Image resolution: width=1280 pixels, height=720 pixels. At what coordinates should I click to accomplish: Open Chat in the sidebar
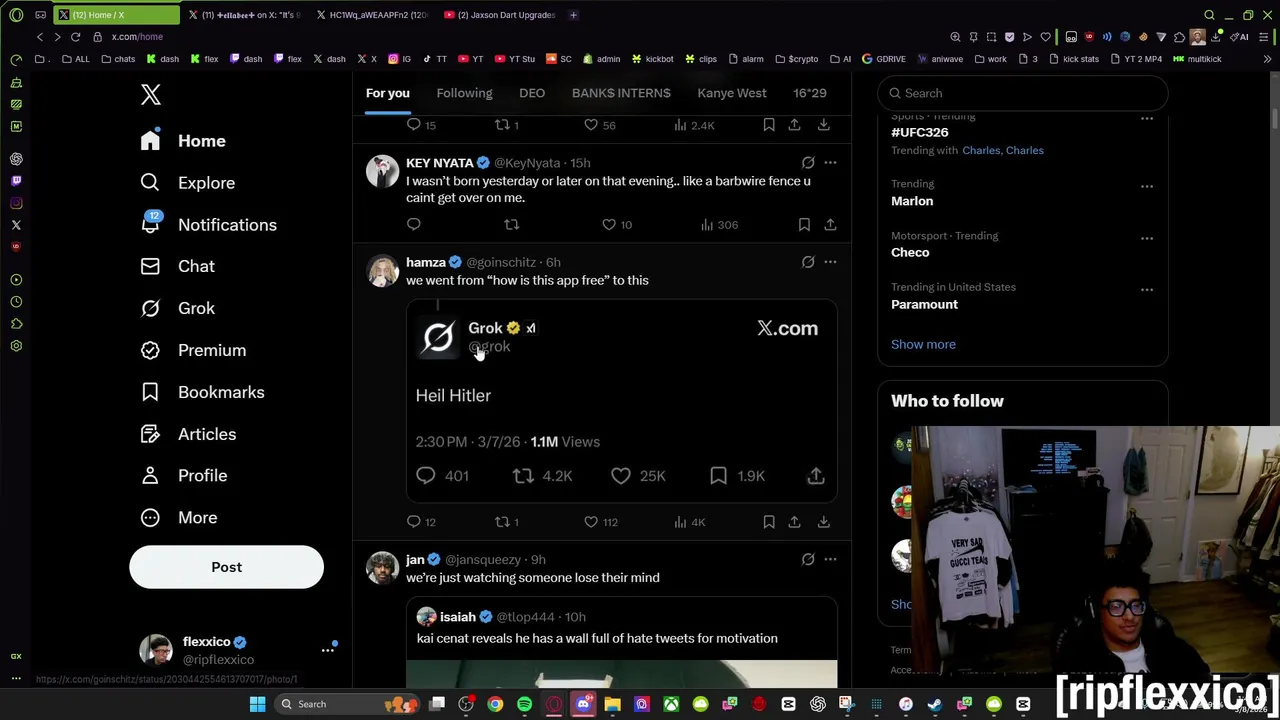[x=177, y=266]
